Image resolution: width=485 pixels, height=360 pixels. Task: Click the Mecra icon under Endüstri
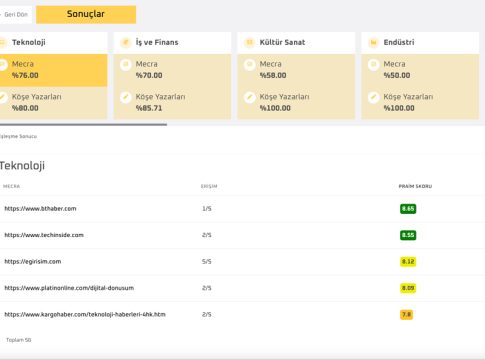[x=374, y=64]
